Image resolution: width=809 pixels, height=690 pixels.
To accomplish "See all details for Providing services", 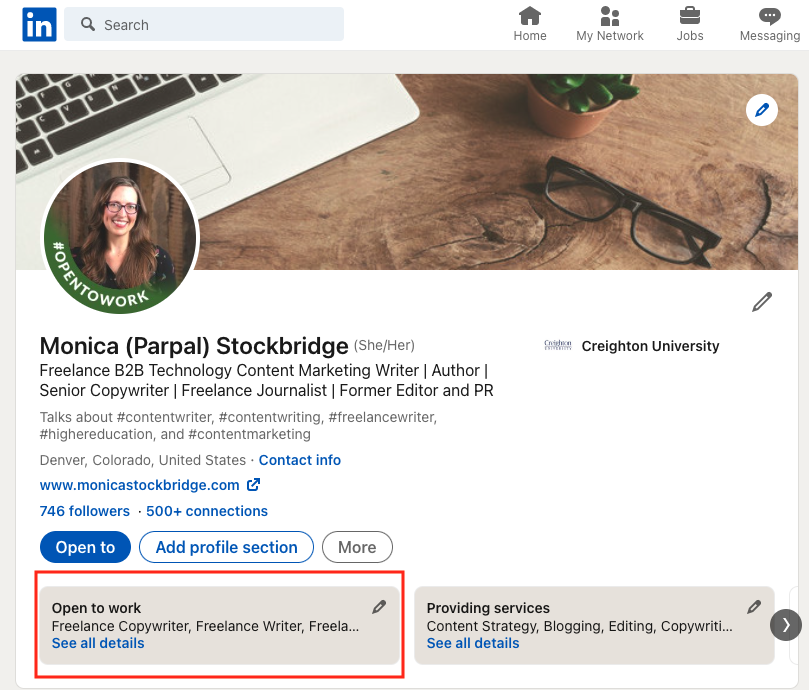I will [473, 643].
